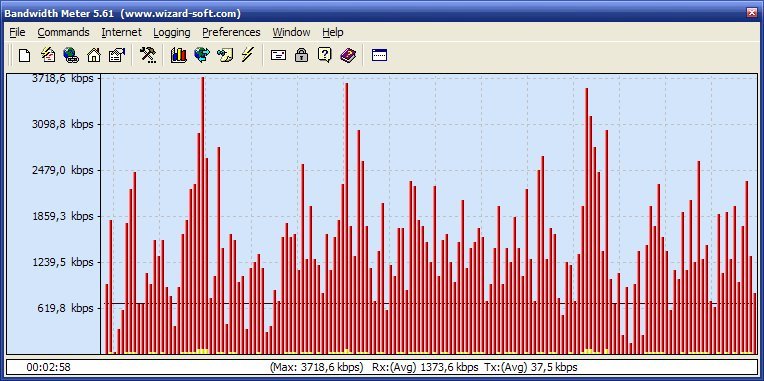This screenshot has width=764, height=381.
Task: Click the 3718,6 kbps axis label
Action: [62, 78]
